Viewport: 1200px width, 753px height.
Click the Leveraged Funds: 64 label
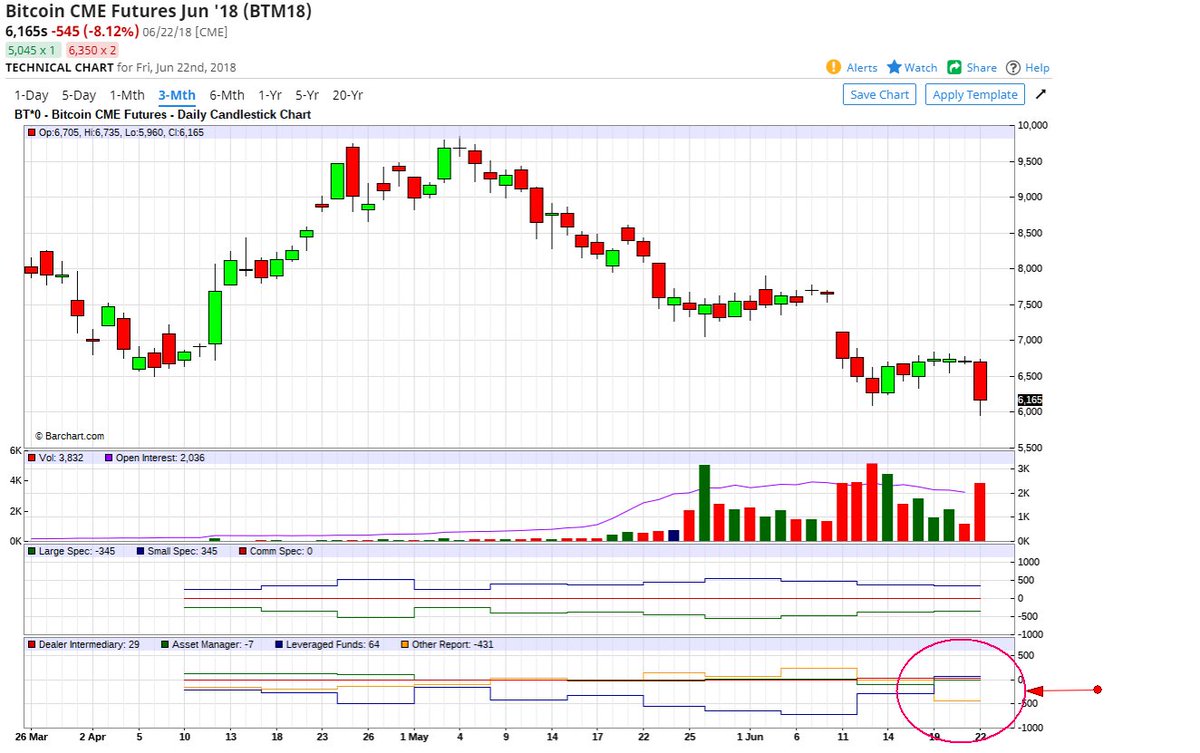(x=333, y=645)
